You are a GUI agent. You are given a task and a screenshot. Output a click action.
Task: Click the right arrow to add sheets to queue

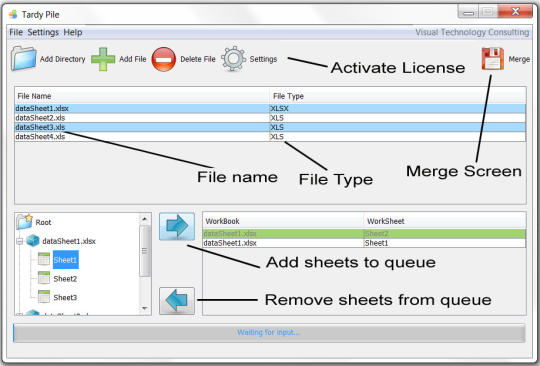point(177,226)
